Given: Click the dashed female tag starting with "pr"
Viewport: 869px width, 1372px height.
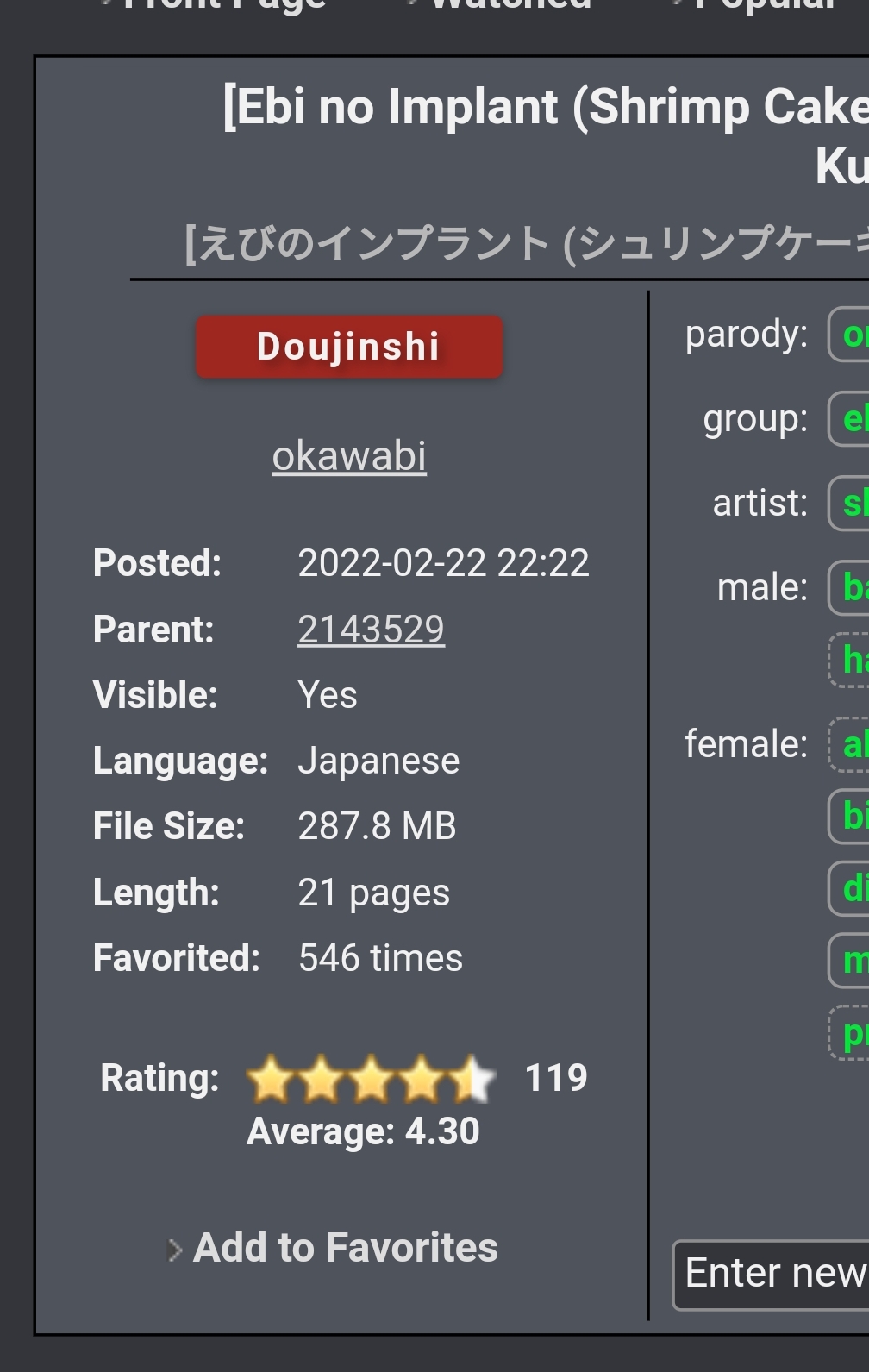Looking at the screenshot, I should [850, 1032].
